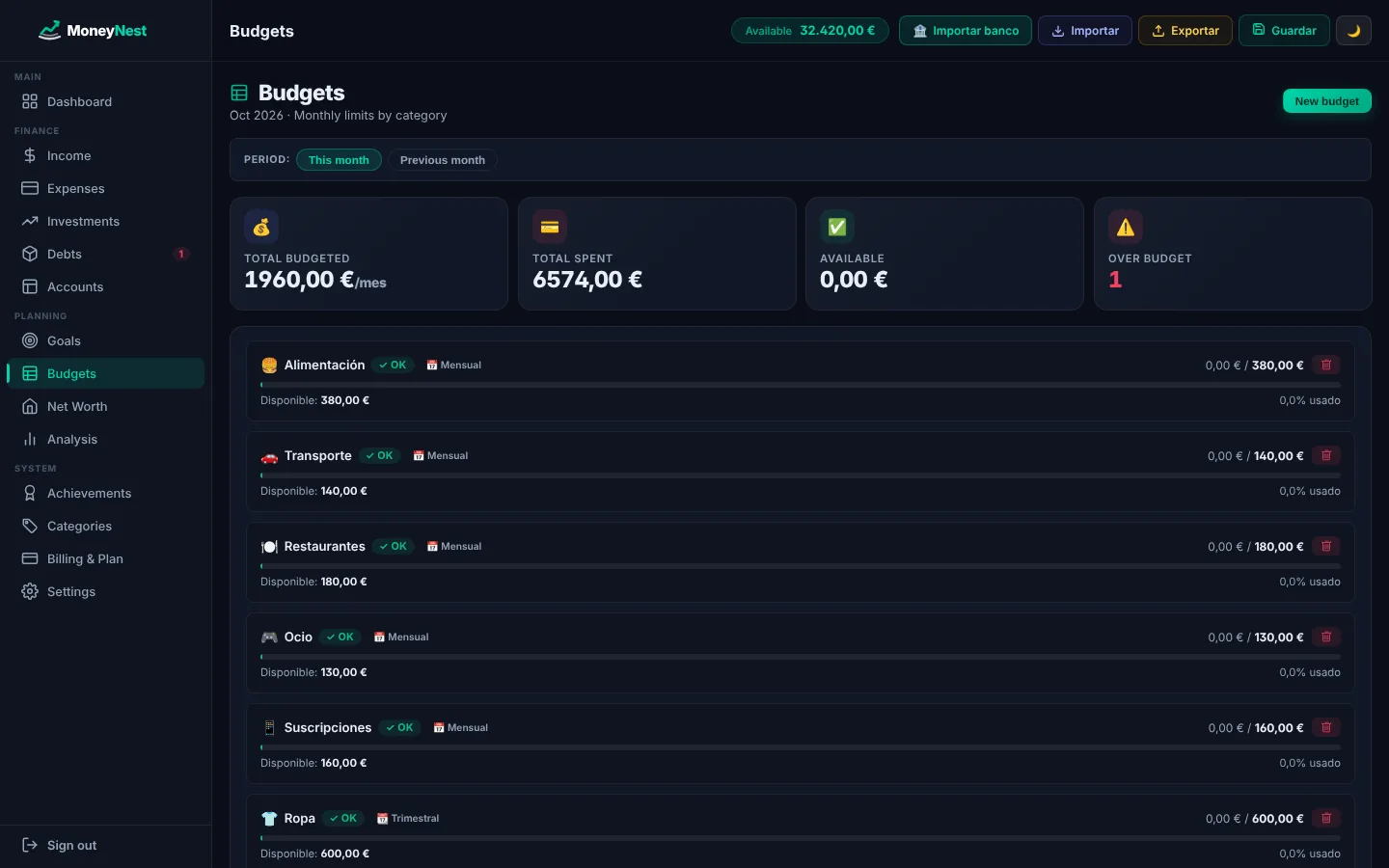
Task: Click the warning icon on Over Budget card
Action: tap(1126, 227)
